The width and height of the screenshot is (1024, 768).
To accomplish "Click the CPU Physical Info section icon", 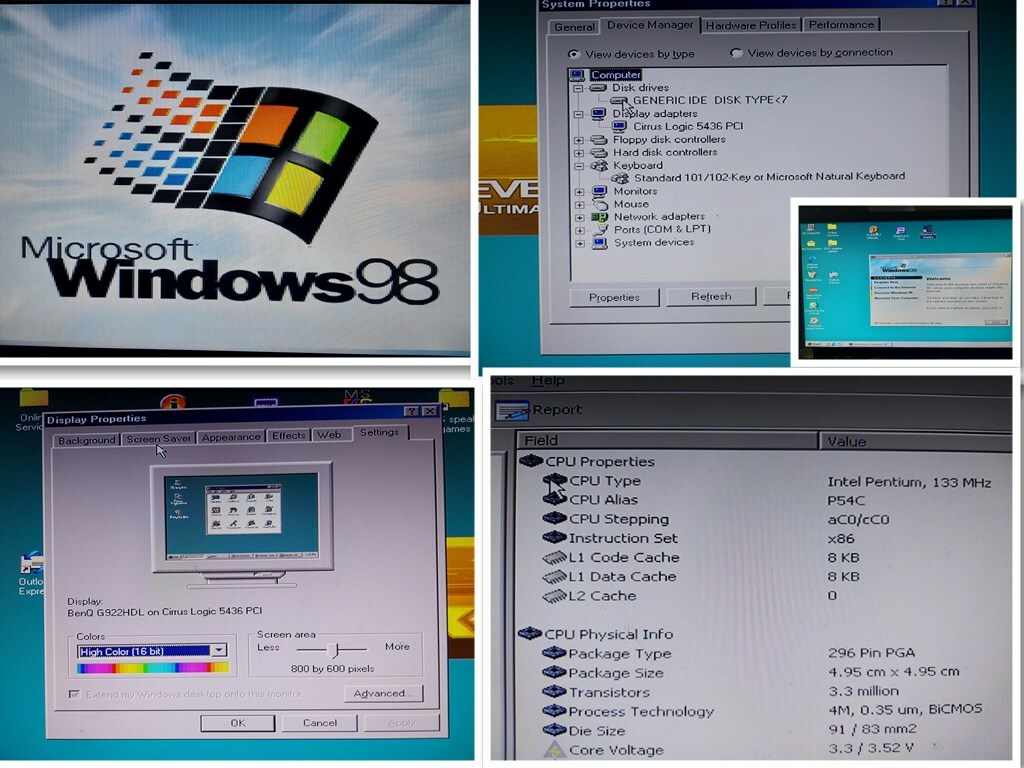I will [x=530, y=633].
